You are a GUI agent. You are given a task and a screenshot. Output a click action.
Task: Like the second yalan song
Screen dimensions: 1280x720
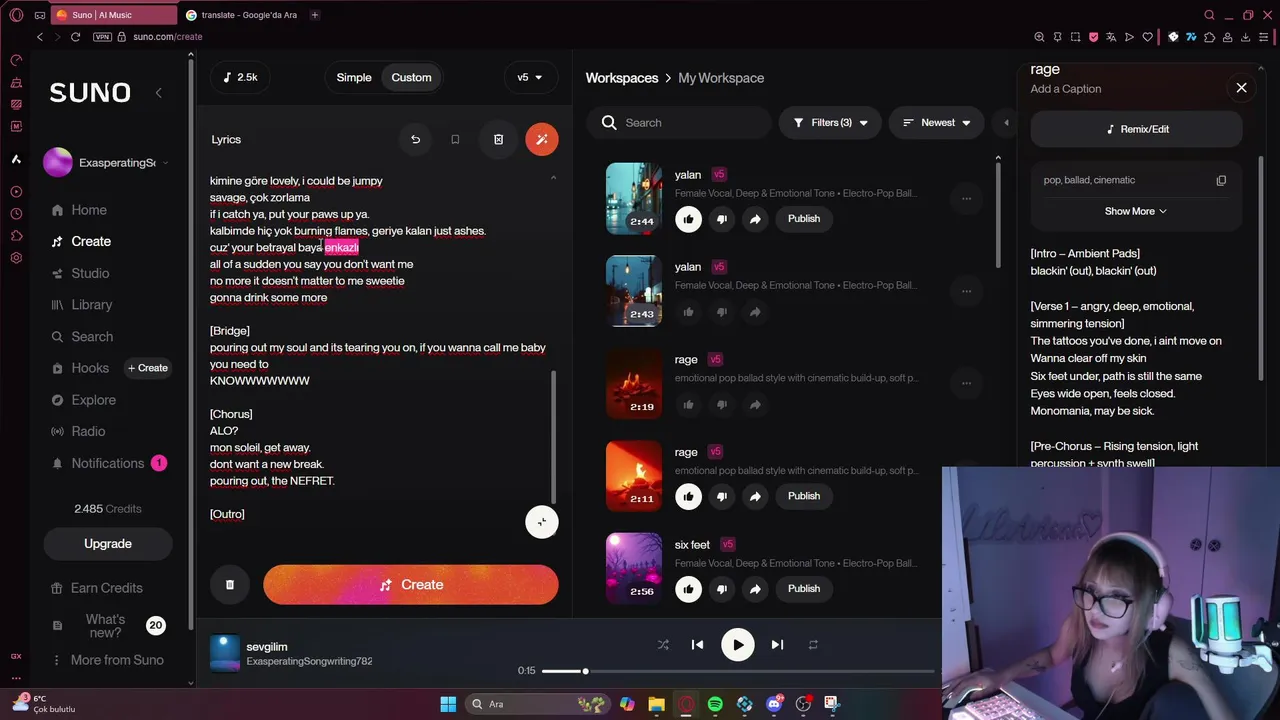click(x=688, y=312)
